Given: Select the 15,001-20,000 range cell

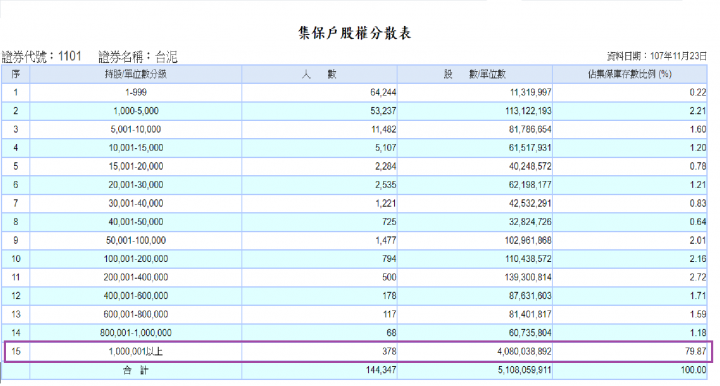Looking at the screenshot, I should tap(135, 166).
